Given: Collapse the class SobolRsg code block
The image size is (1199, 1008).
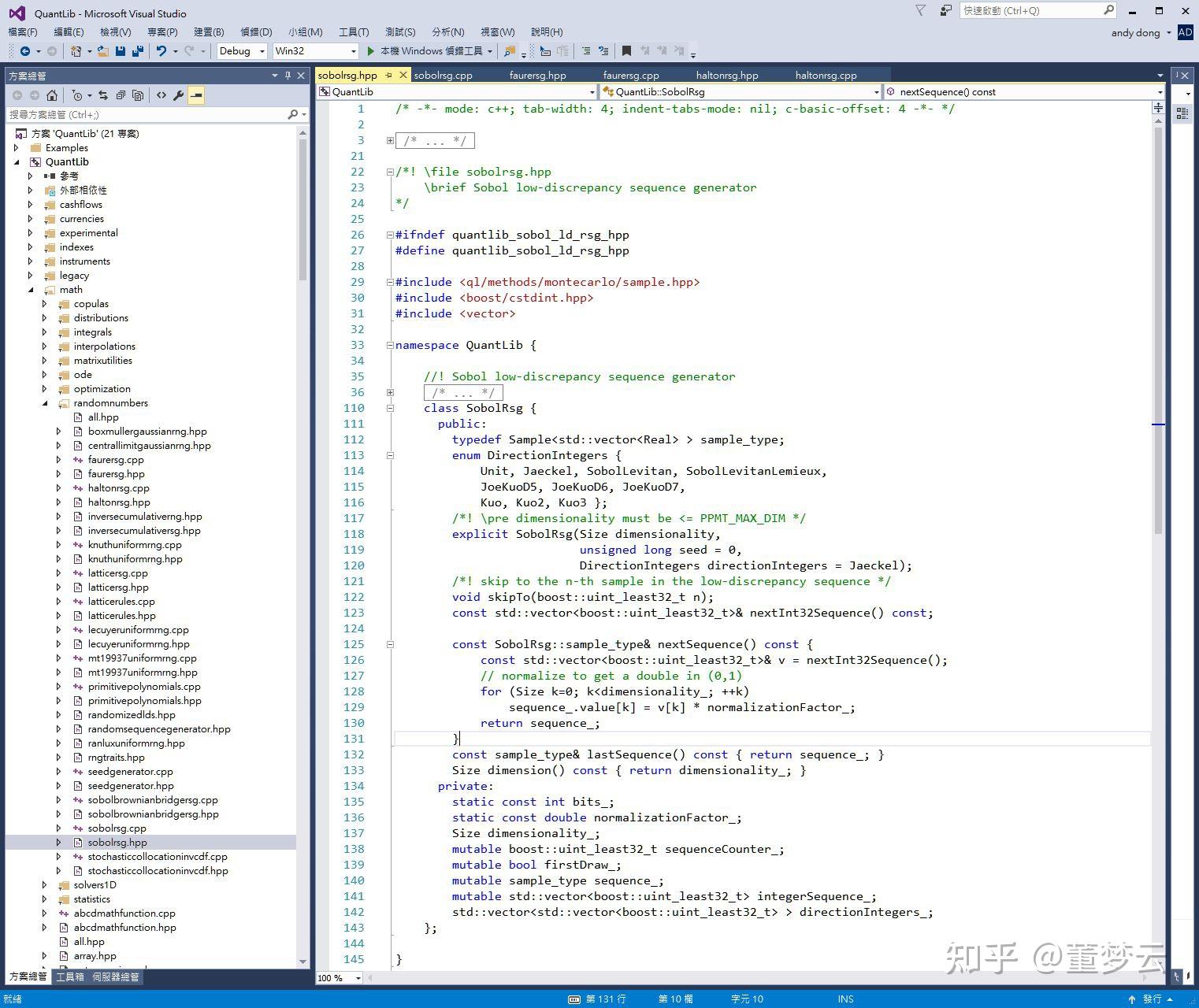Looking at the screenshot, I should 390,408.
